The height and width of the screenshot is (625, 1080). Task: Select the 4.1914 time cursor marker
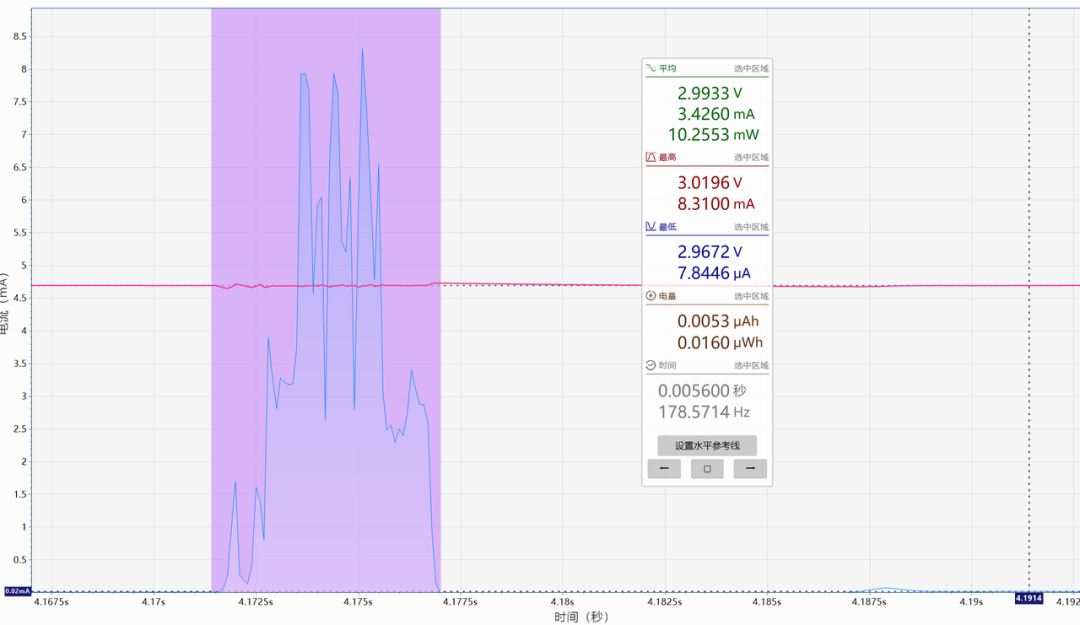[1028, 597]
